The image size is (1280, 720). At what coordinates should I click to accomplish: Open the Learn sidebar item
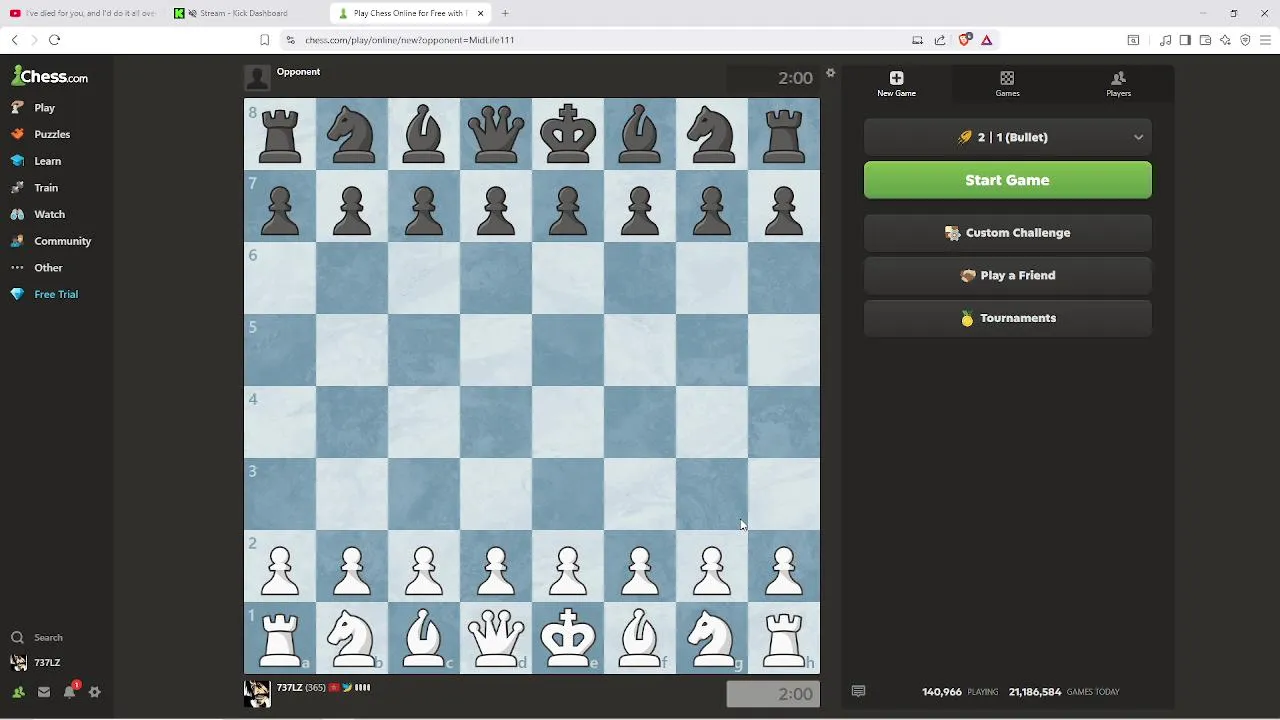tap(37, 161)
